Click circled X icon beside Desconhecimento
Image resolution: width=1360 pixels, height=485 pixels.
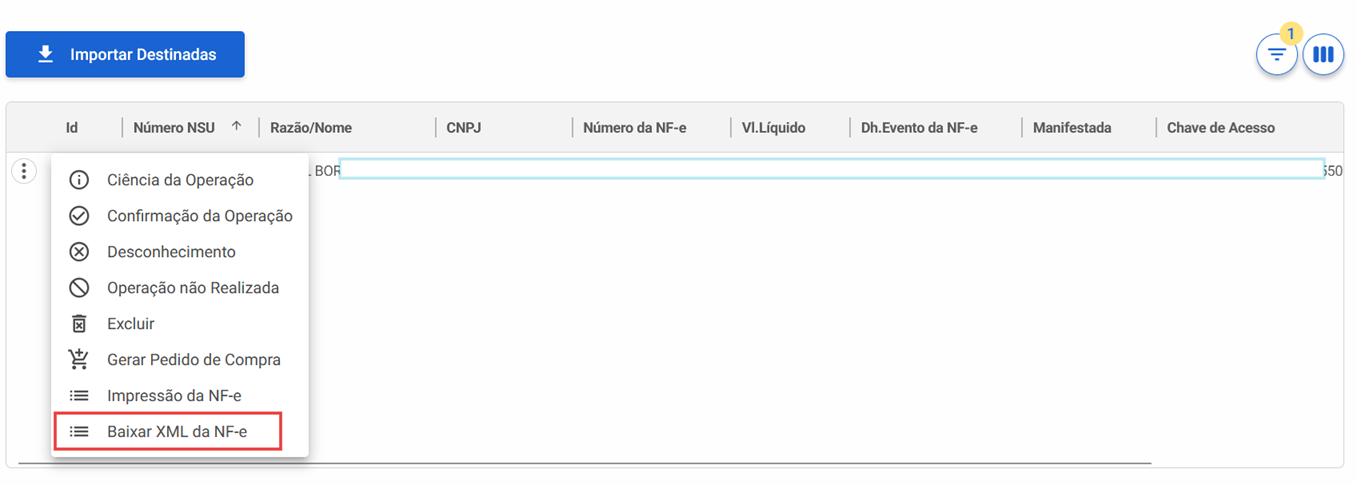pyautogui.click(x=79, y=252)
